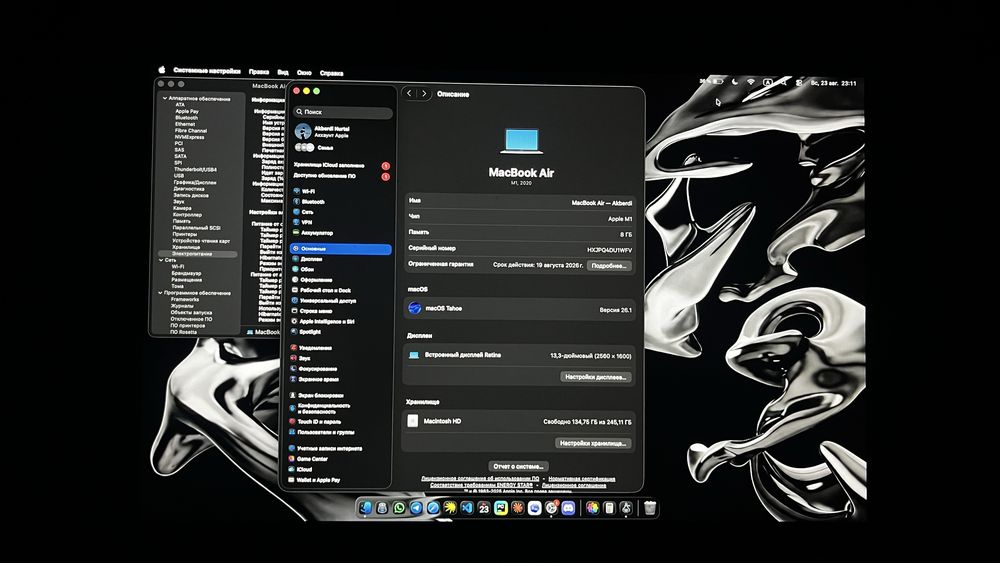Screen dimensions: 1000x563
Task: Open Системные настройки menu in menu bar
Action: [207, 71]
